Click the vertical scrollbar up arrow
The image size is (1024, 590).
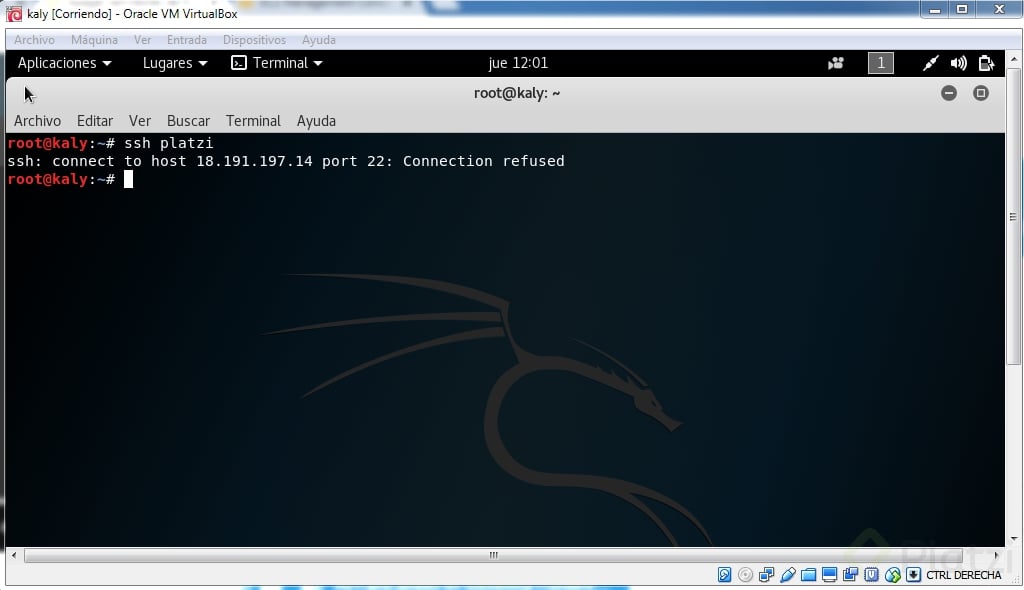click(x=1014, y=59)
